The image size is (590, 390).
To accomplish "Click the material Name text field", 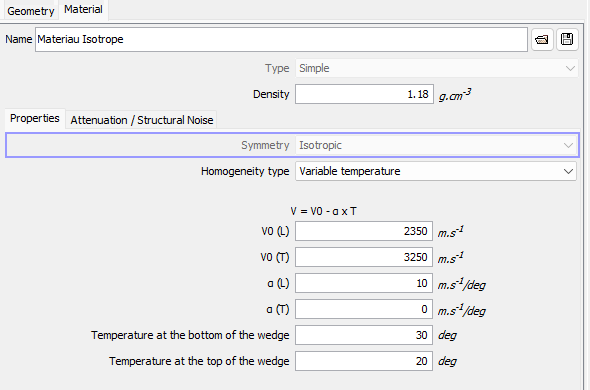I will (281, 40).
